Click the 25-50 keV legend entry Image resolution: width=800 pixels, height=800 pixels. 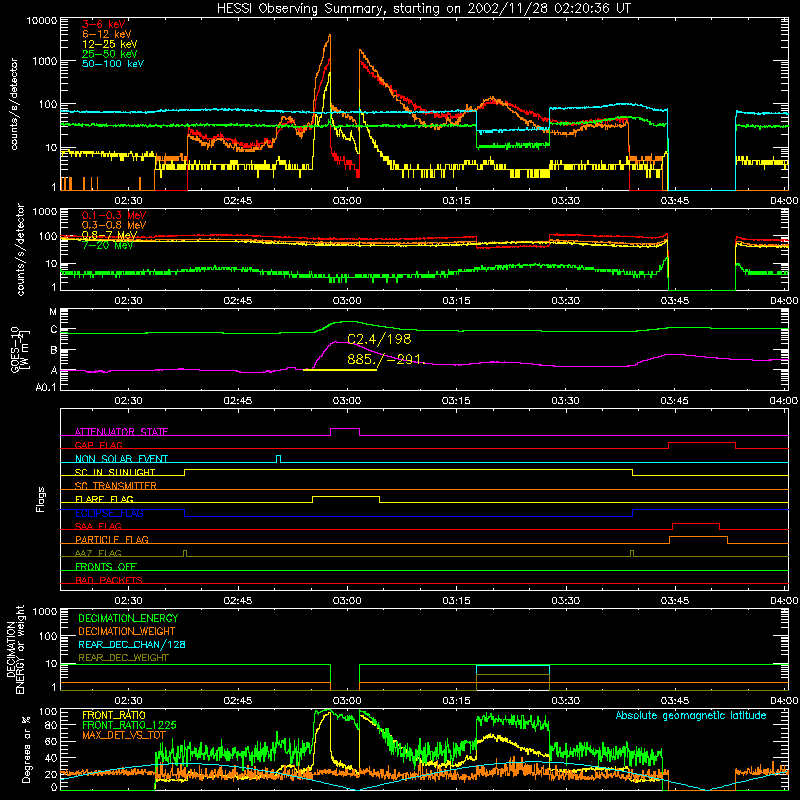(110, 54)
